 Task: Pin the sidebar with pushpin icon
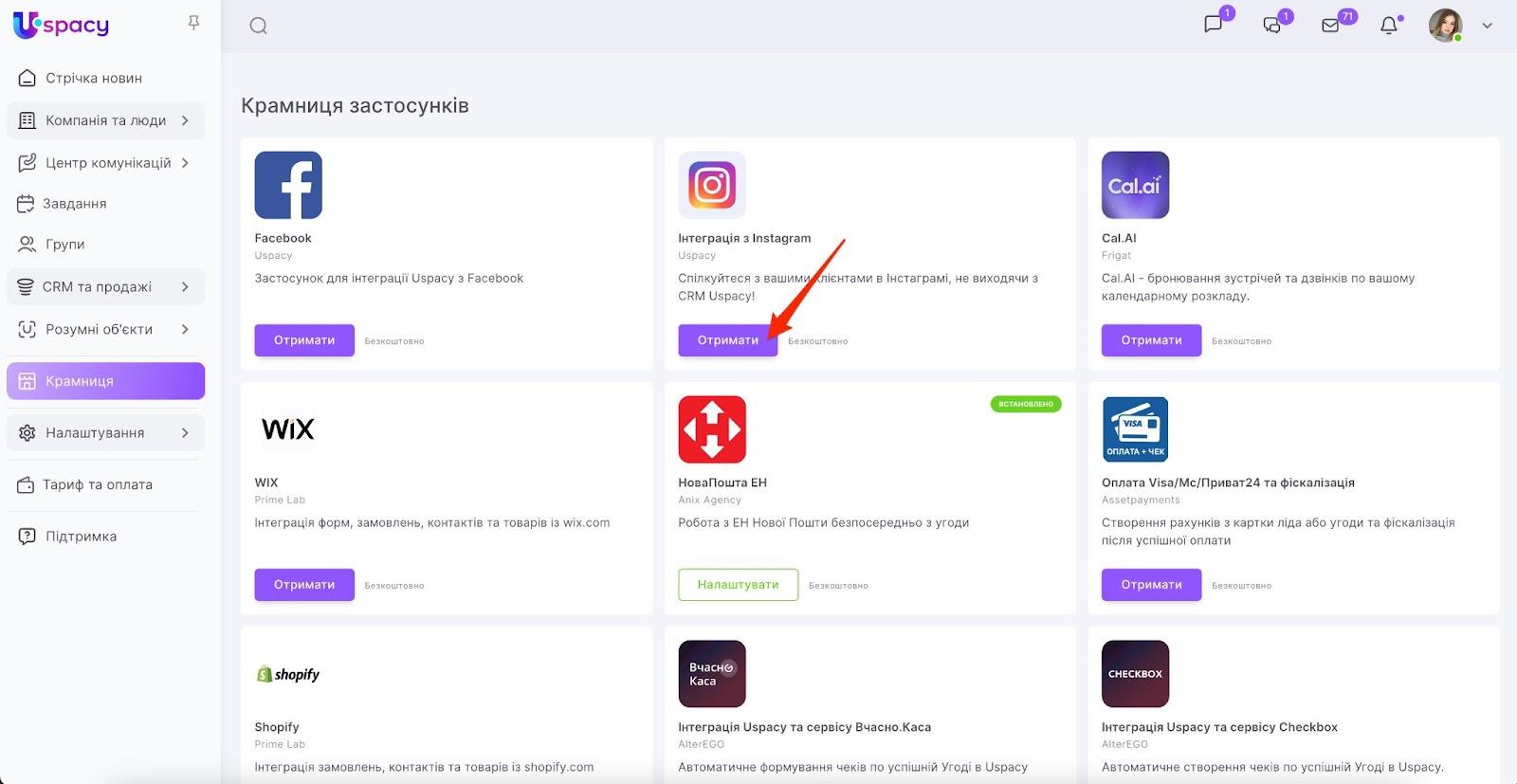click(193, 23)
